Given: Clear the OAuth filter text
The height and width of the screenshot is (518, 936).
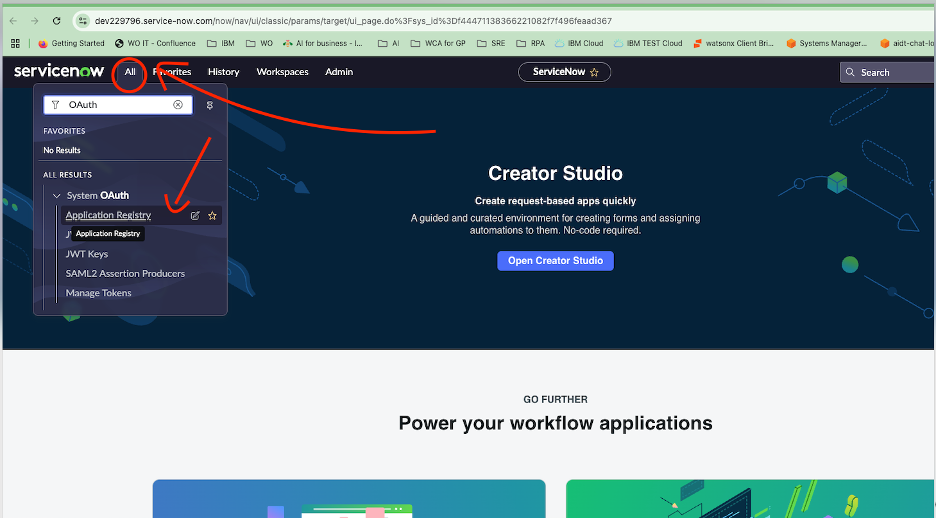Looking at the screenshot, I should coord(178,105).
